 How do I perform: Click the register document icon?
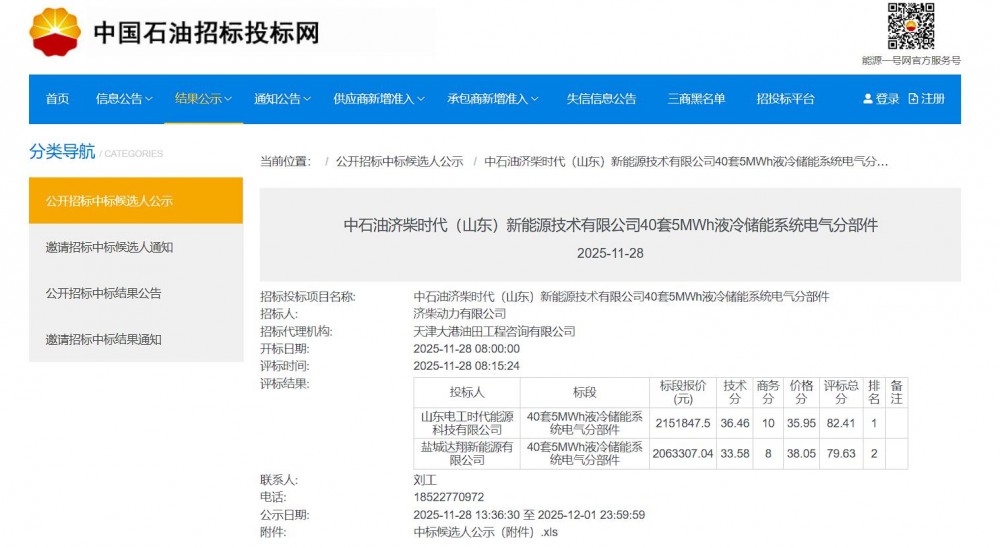click(x=912, y=99)
